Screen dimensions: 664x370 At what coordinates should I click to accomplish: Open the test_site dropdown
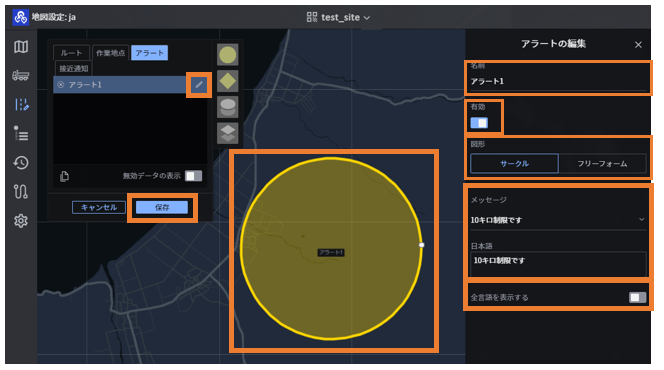(346, 17)
